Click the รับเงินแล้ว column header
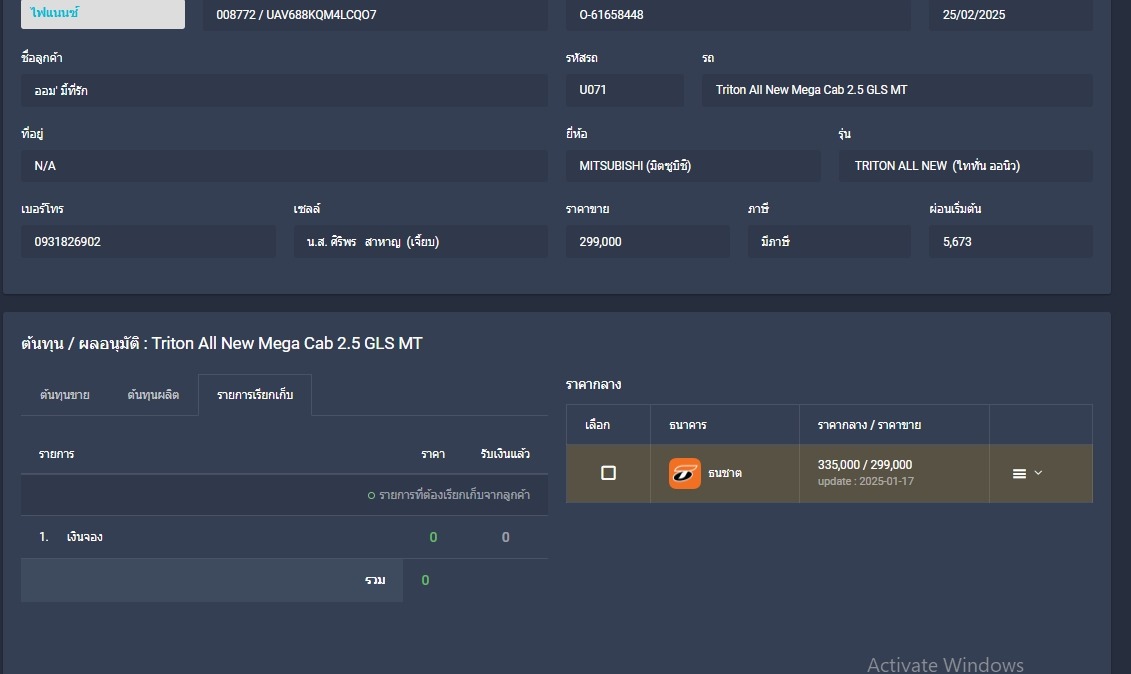This screenshot has height=674, width=1131. click(x=505, y=454)
